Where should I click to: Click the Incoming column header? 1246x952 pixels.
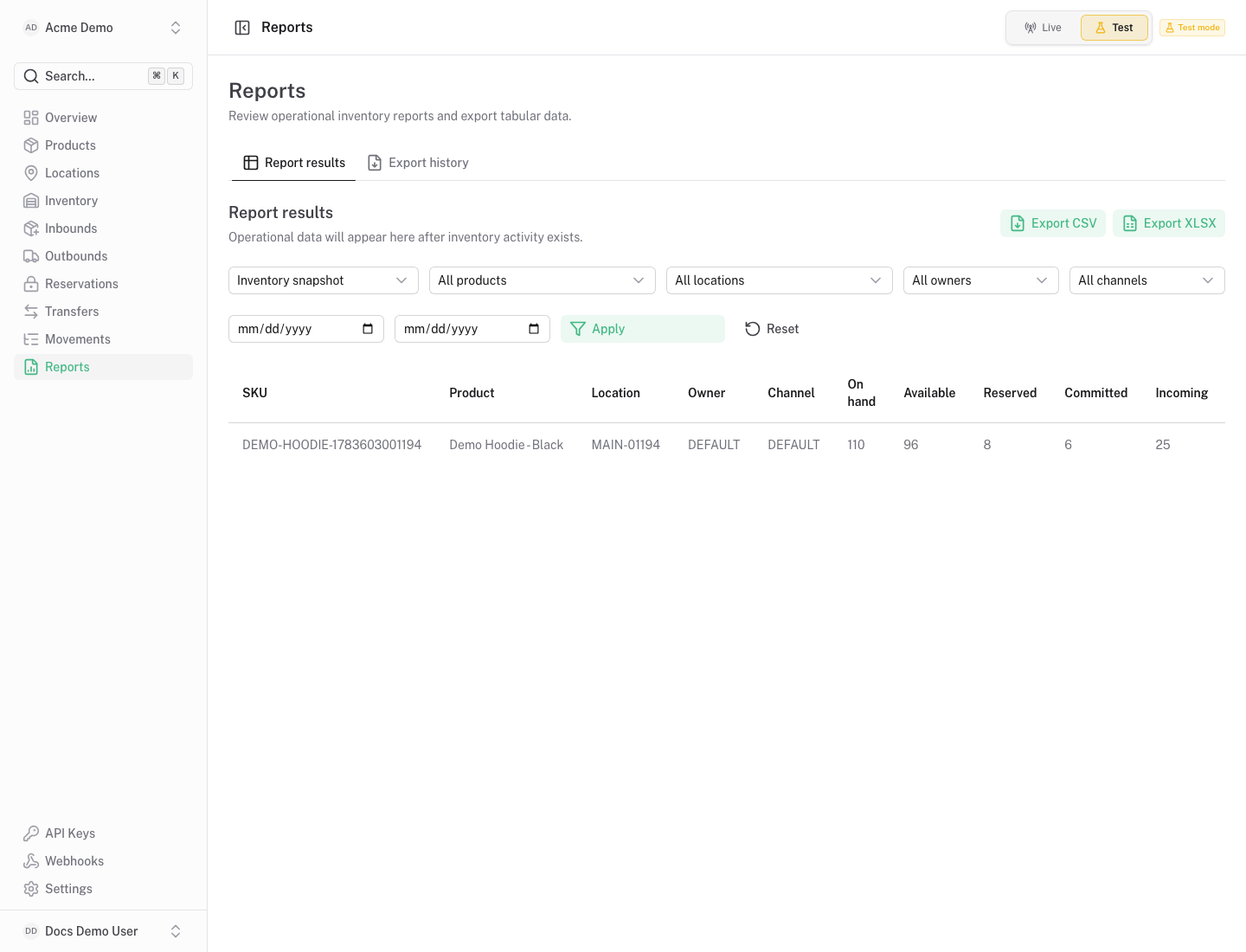tap(1181, 393)
